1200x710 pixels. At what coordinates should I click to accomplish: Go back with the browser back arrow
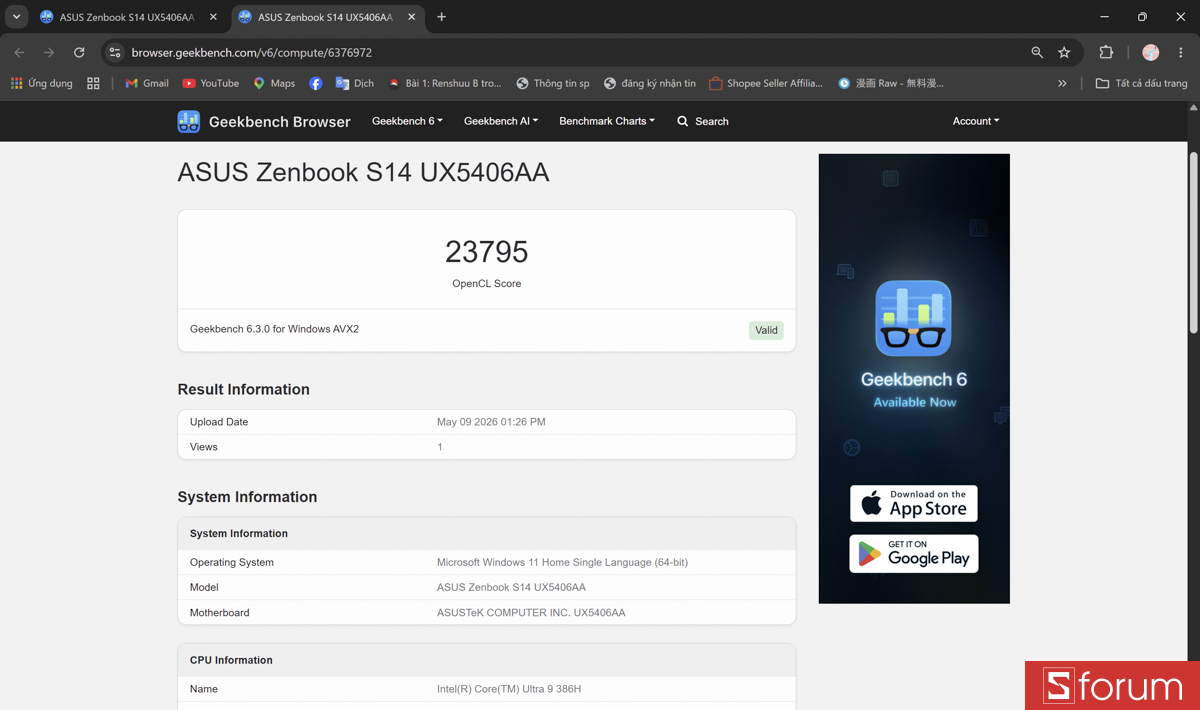pyautogui.click(x=19, y=52)
